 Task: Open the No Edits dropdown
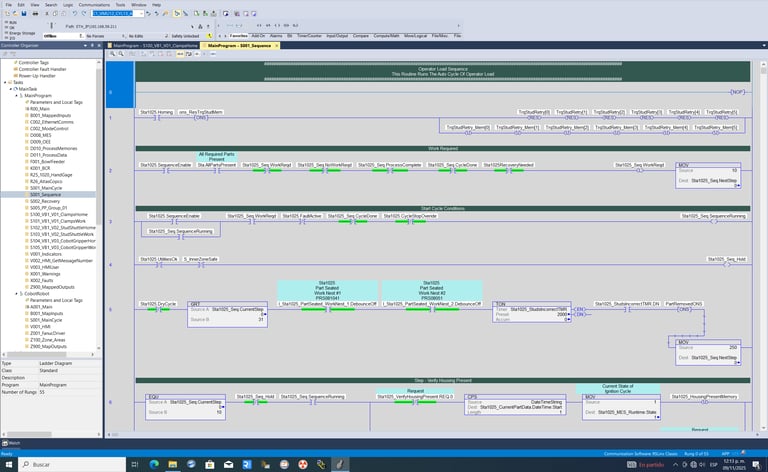pyautogui.click(x=166, y=36)
